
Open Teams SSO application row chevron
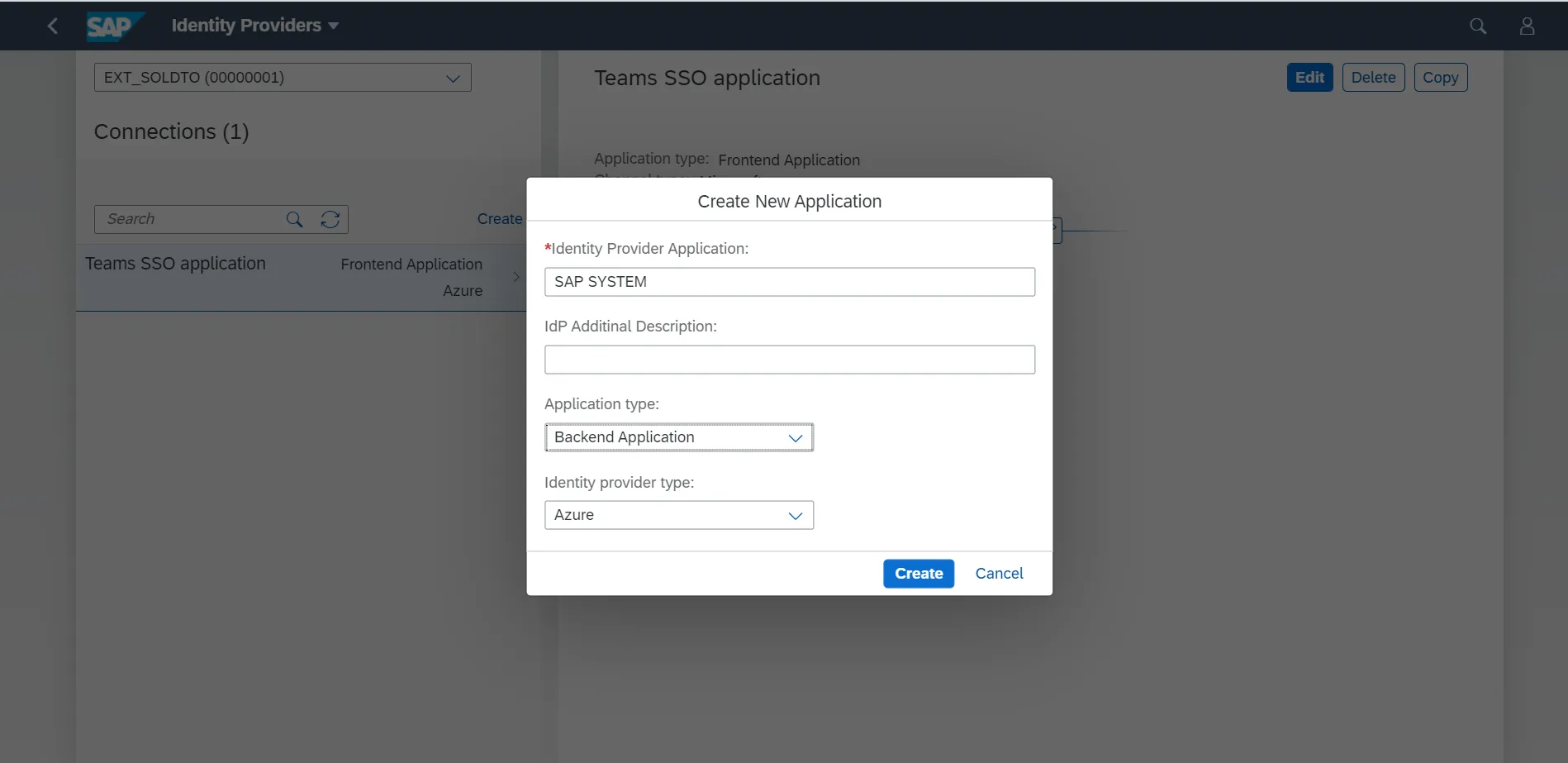516,277
